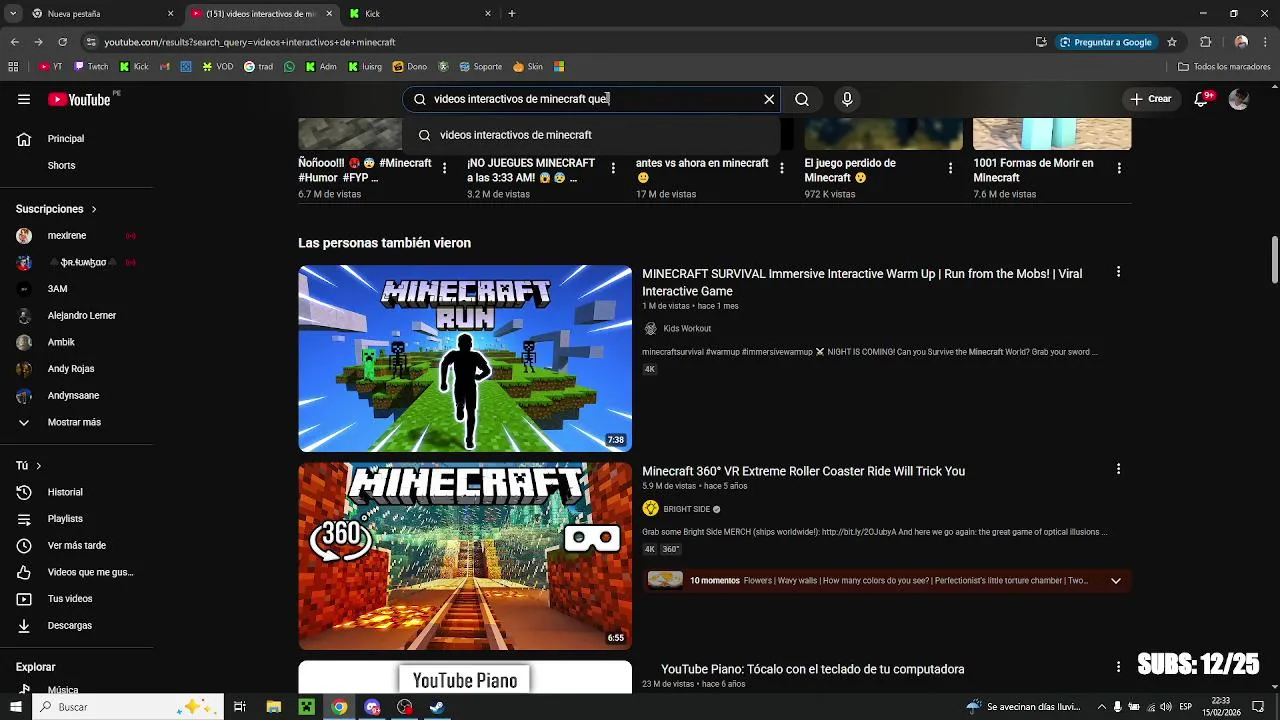Open the Twitch bookmark

pos(92,67)
